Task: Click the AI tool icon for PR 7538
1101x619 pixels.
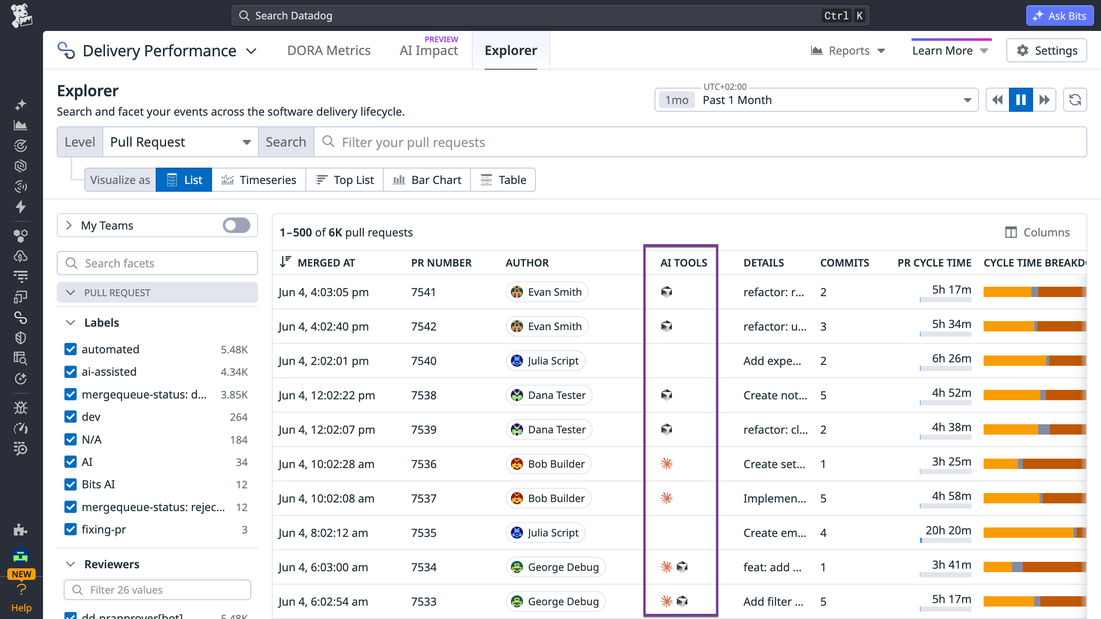Action: click(666, 395)
